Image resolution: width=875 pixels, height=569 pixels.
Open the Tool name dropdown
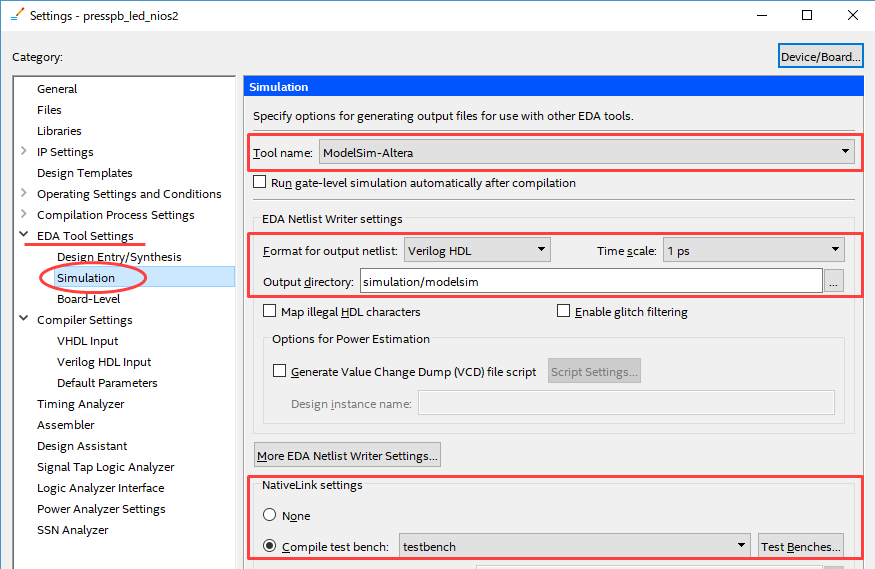(x=586, y=152)
